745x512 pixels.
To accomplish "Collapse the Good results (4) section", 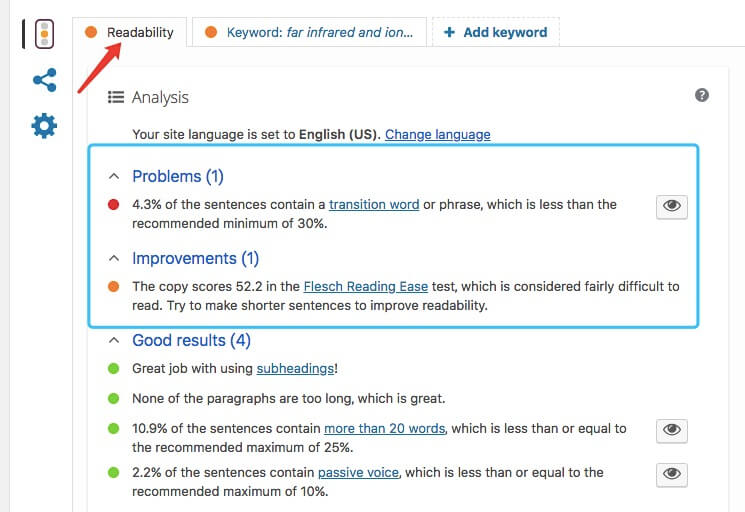I will click(114, 340).
